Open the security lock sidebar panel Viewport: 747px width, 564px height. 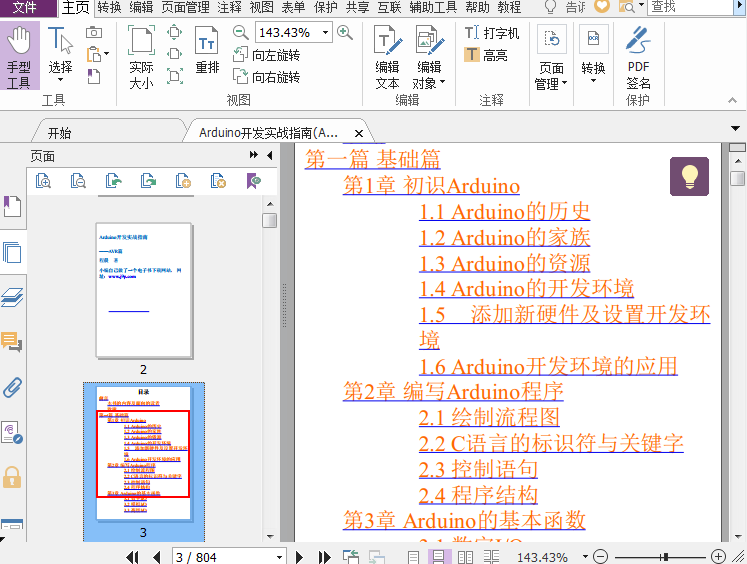tap(12, 477)
